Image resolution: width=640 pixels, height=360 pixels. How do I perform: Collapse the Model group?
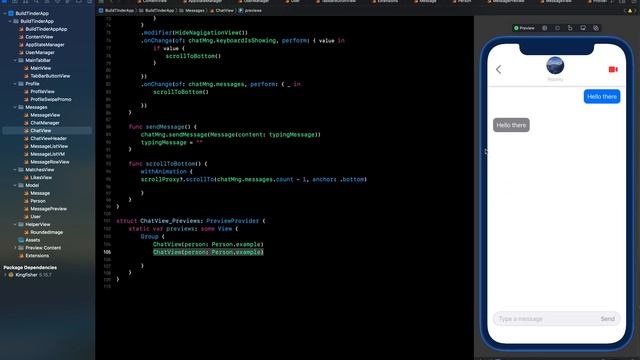pyautogui.click(x=15, y=185)
